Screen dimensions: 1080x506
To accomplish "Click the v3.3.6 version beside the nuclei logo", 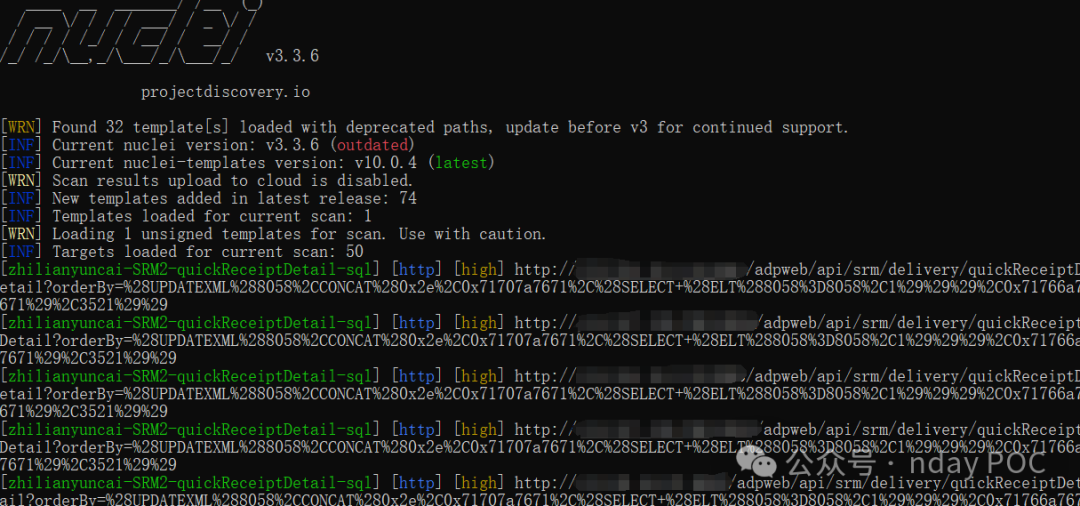I will click(x=293, y=56).
